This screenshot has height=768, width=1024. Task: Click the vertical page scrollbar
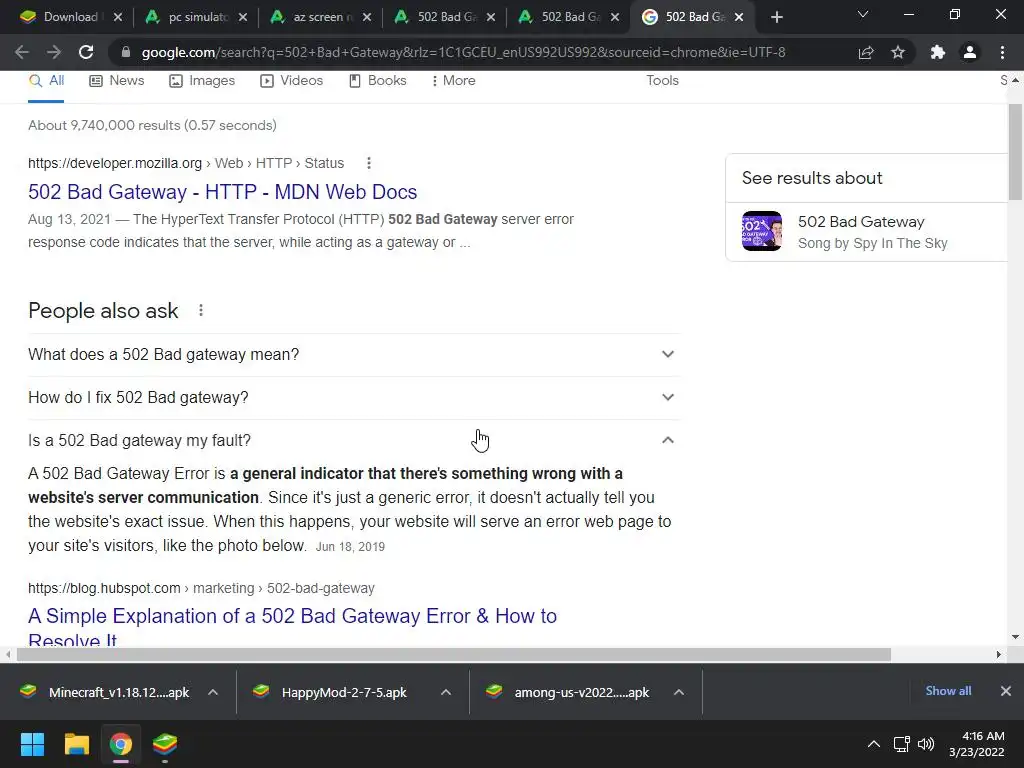[1015, 152]
